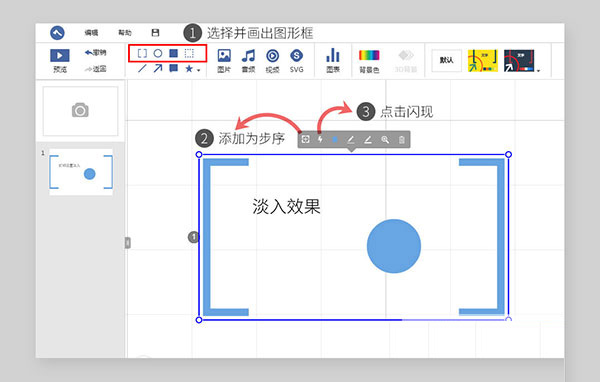Select the dashed invisible frame tool
600x382 pixels.
pos(189,53)
